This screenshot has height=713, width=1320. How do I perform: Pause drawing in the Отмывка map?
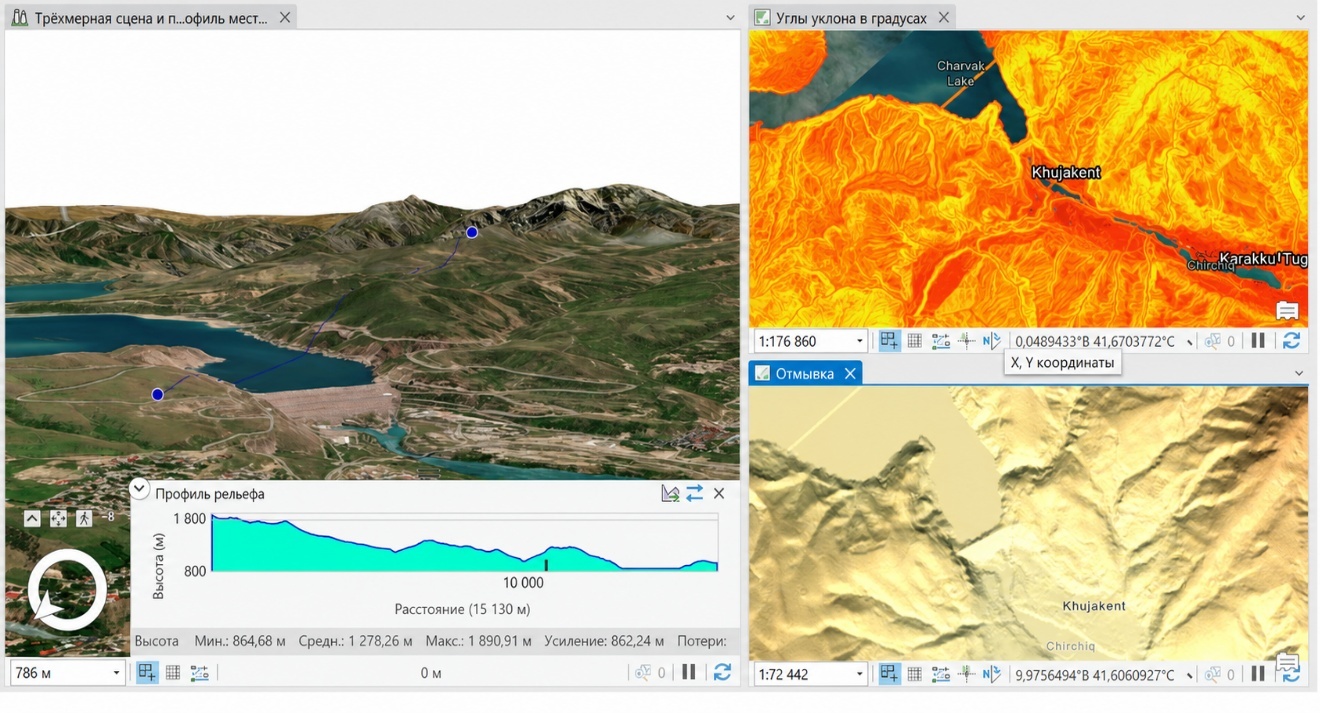(x=1258, y=674)
